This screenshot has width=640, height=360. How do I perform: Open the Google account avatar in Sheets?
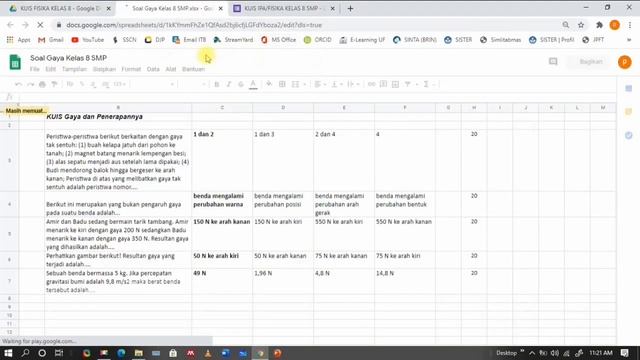coord(624,62)
